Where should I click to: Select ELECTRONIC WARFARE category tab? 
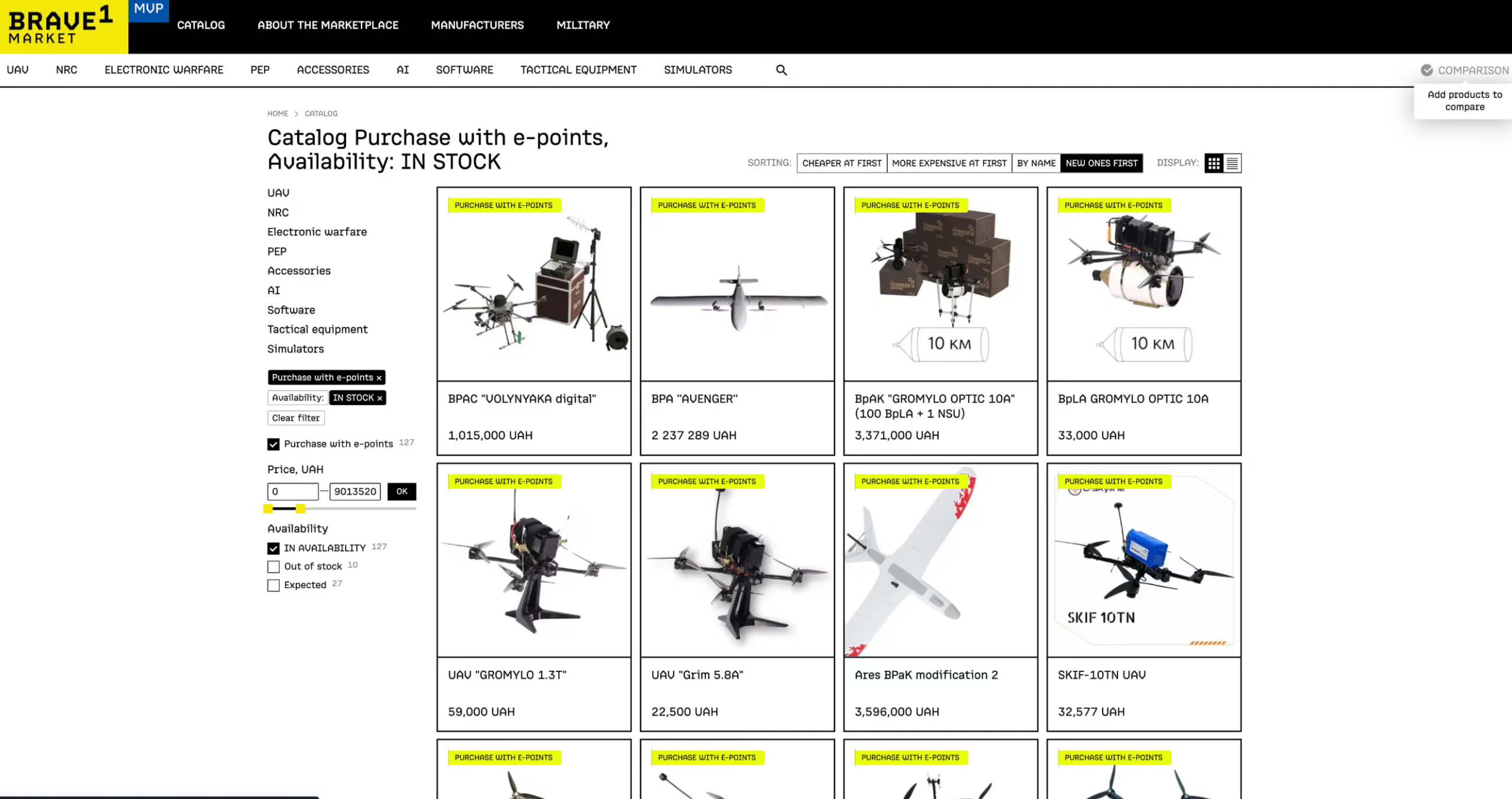(164, 70)
